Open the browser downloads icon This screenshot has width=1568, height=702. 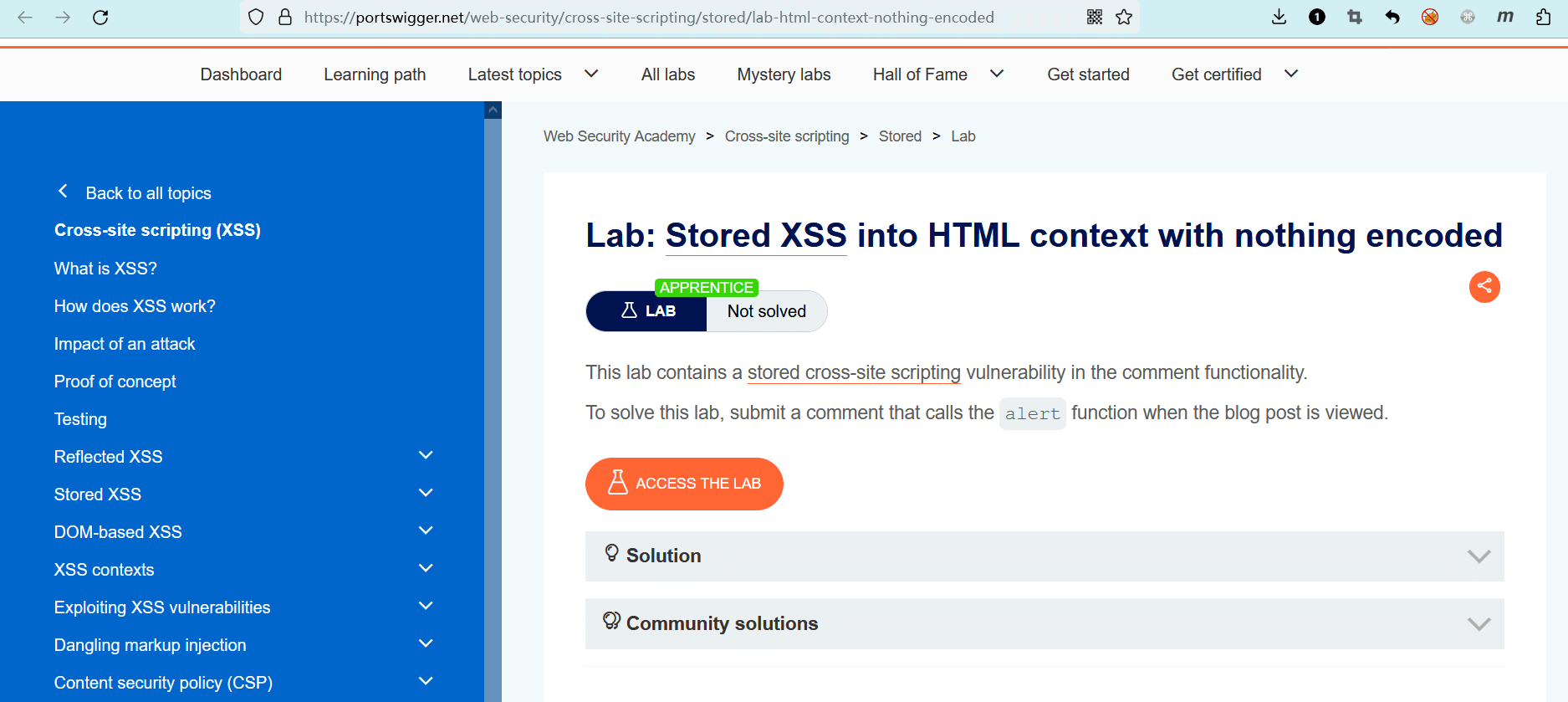tap(1279, 18)
